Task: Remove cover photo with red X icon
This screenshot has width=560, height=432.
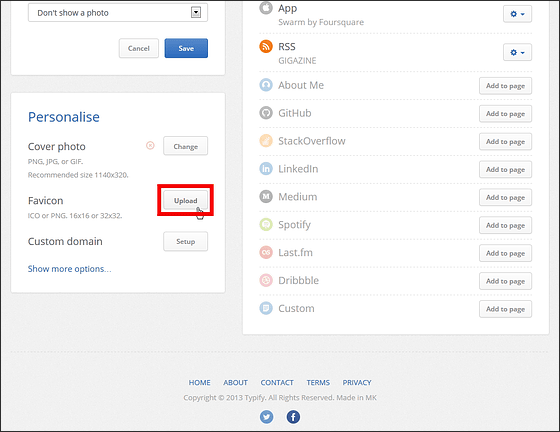Action: [150, 145]
